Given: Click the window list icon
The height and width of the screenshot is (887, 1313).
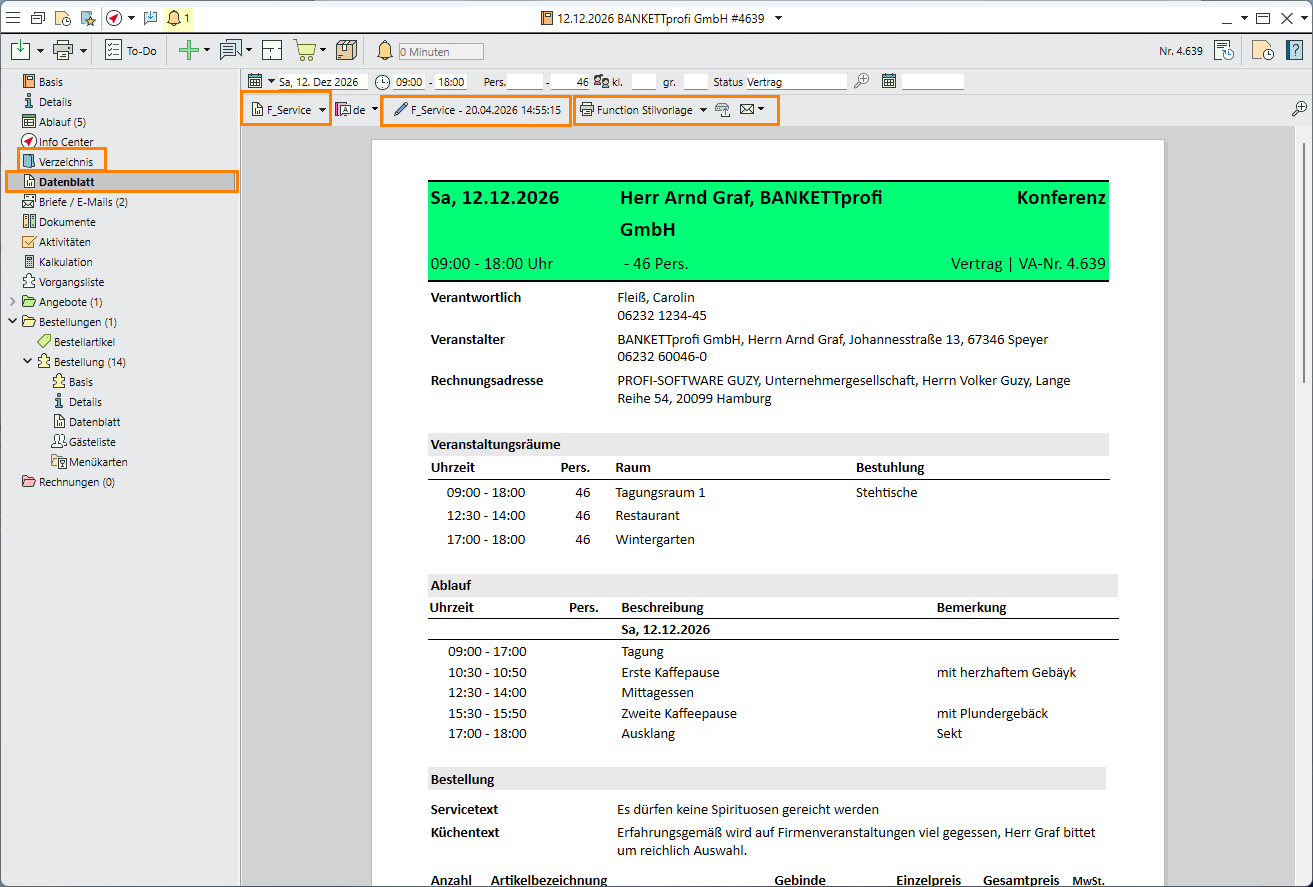Looking at the screenshot, I should tap(38, 18).
